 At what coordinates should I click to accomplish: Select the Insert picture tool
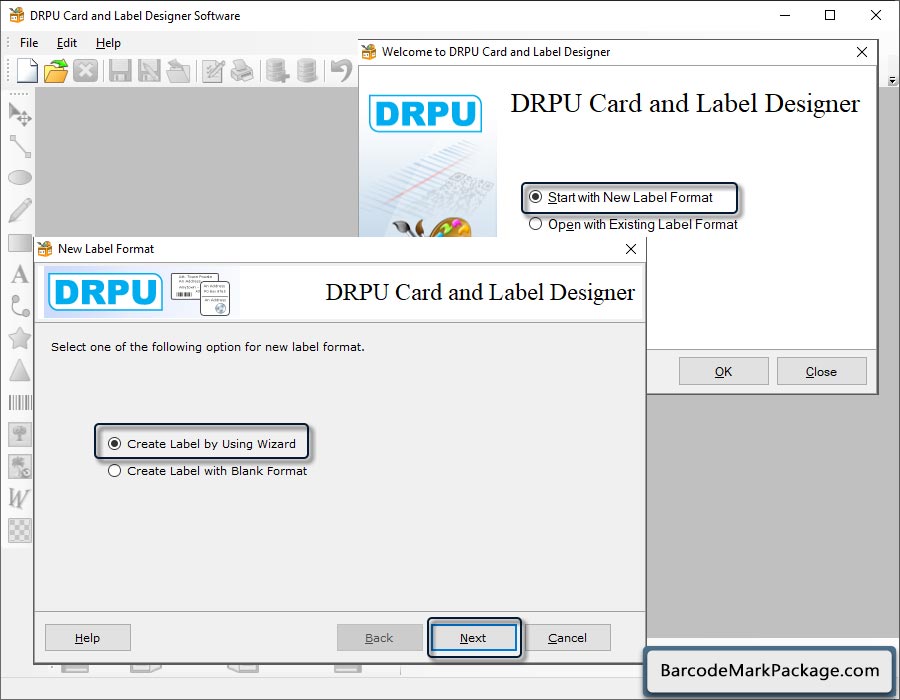click(20, 434)
